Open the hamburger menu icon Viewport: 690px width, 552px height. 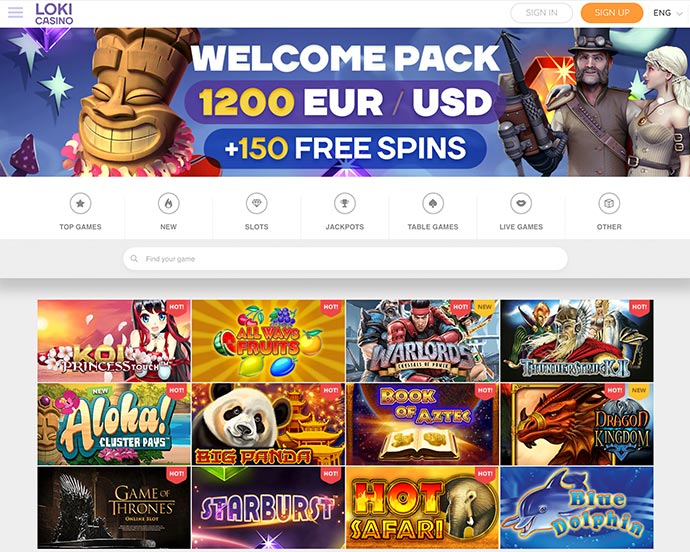point(15,12)
